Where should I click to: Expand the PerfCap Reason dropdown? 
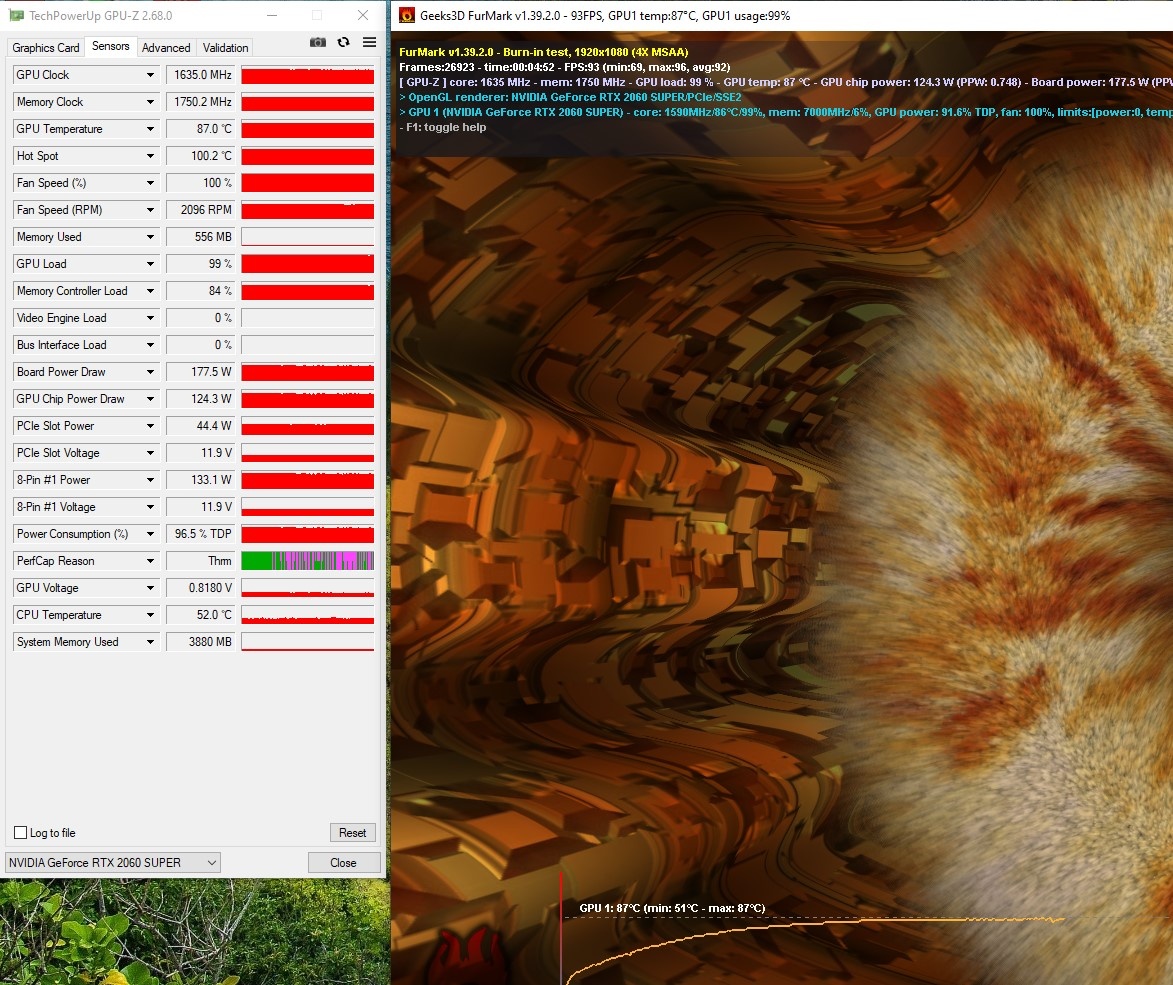pos(150,561)
